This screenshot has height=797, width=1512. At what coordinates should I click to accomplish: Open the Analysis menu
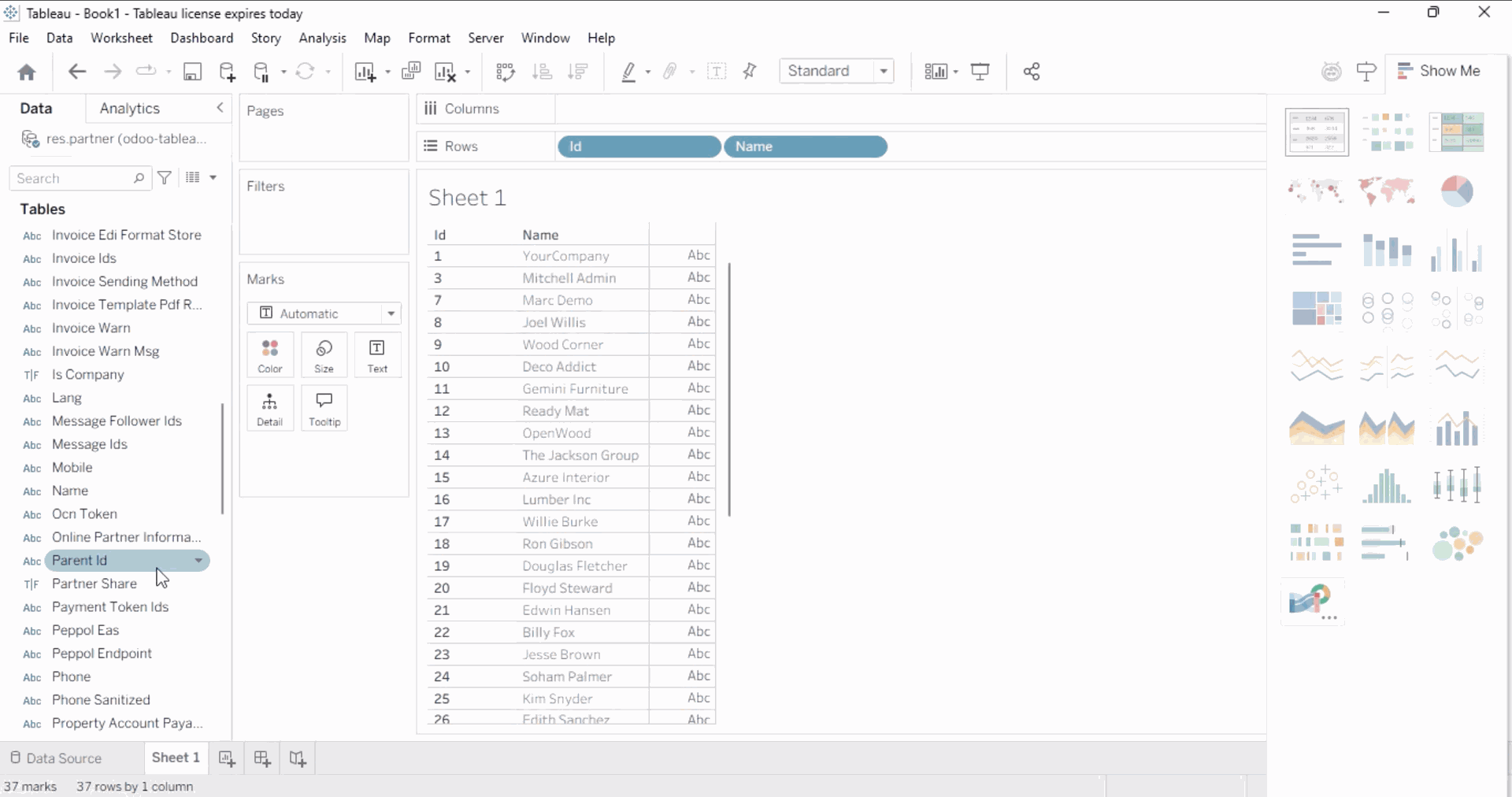tap(322, 38)
